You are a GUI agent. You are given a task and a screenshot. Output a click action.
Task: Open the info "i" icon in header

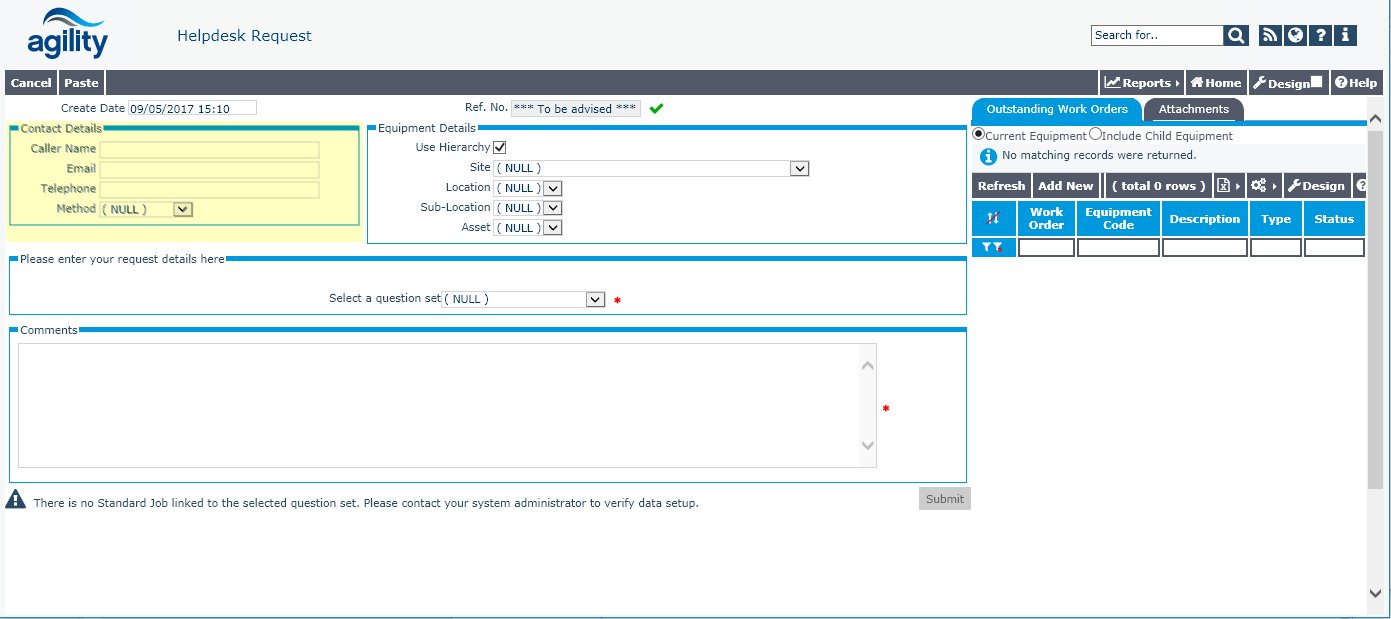coord(1346,36)
